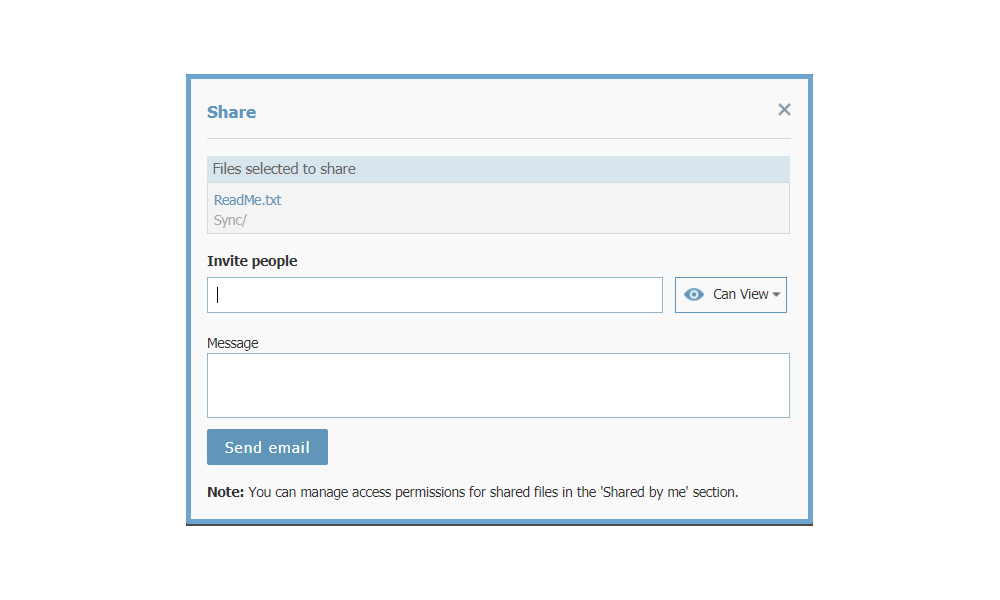Click the divider line under the Share title

click(498, 138)
